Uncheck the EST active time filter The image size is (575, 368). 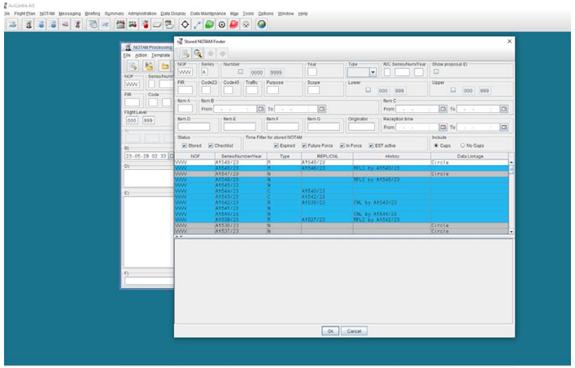371,146
